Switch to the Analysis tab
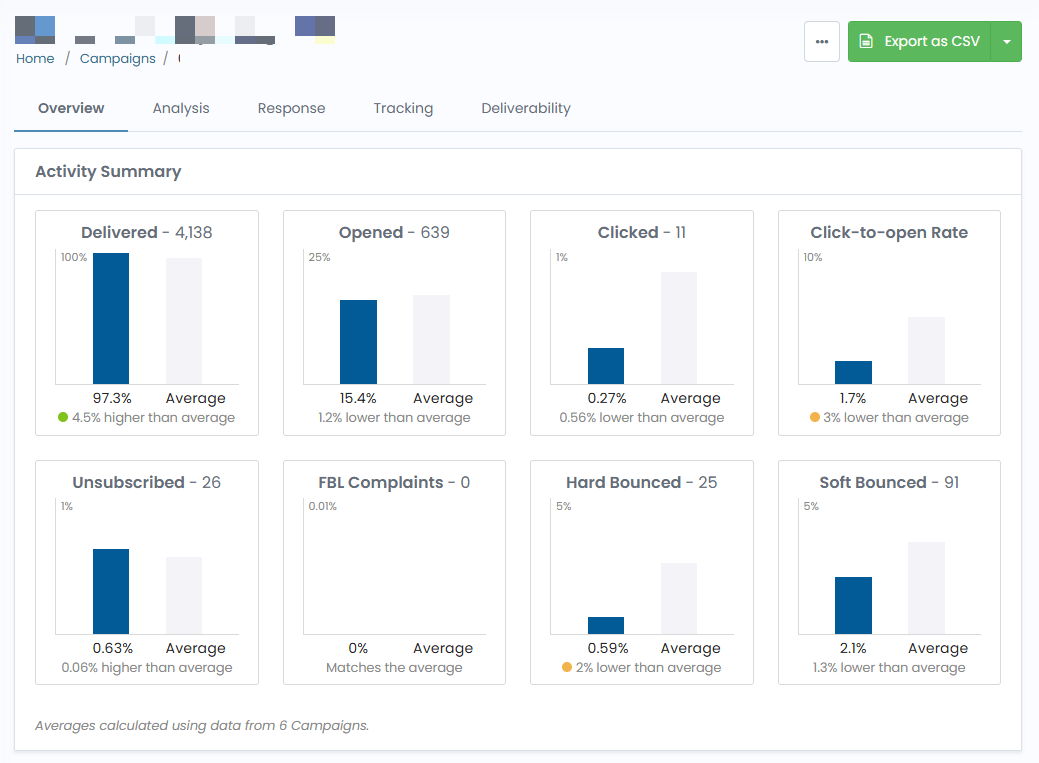Screen dimensions: 1039x763 [181, 108]
